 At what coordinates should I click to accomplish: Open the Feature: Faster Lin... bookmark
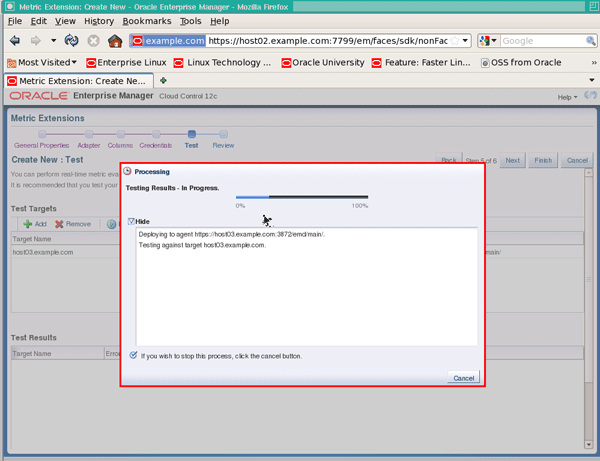click(421, 62)
